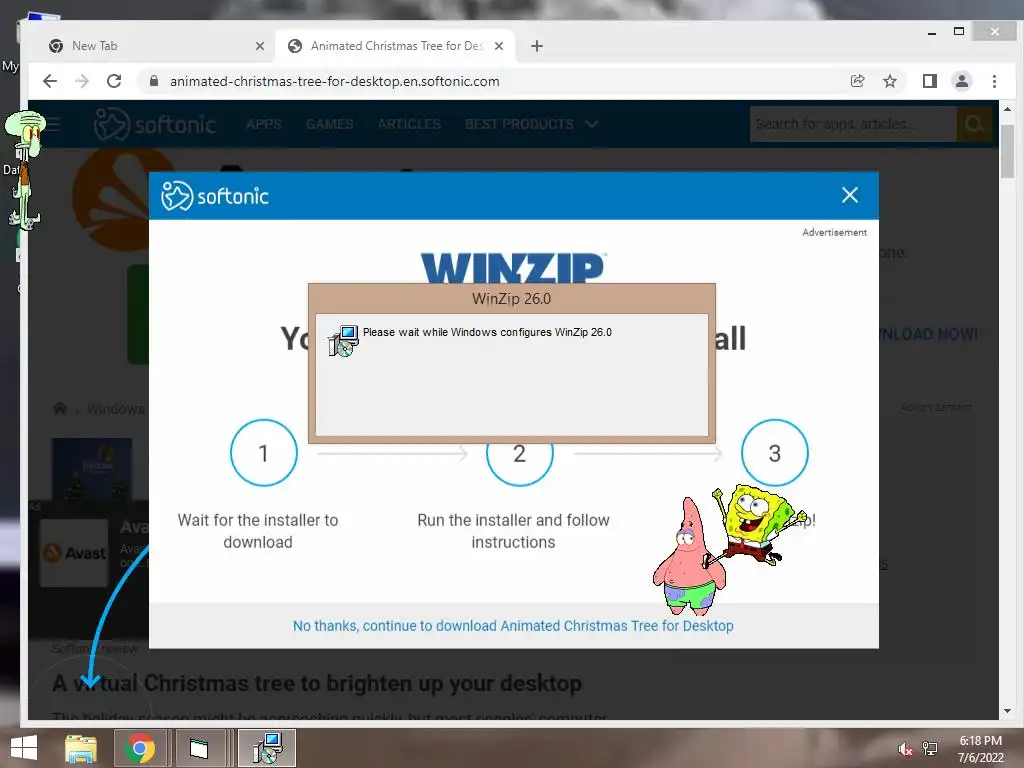The image size is (1024, 768).
Task: Click the page vertical scrollbar thumb
Action: click(x=1007, y=152)
